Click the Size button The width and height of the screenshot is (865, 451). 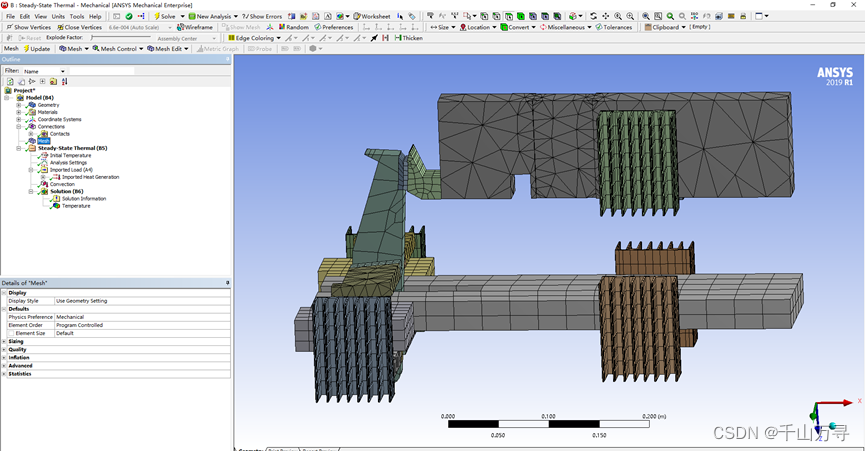442,27
